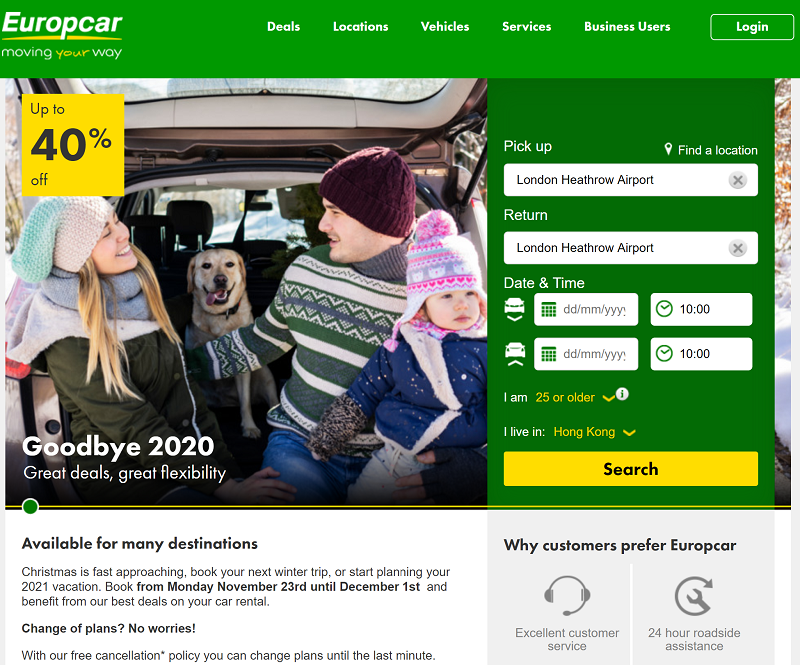The image size is (800, 665).
Task: Click the 'Goodbye 2020' banner headline
Action: coord(118,446)
